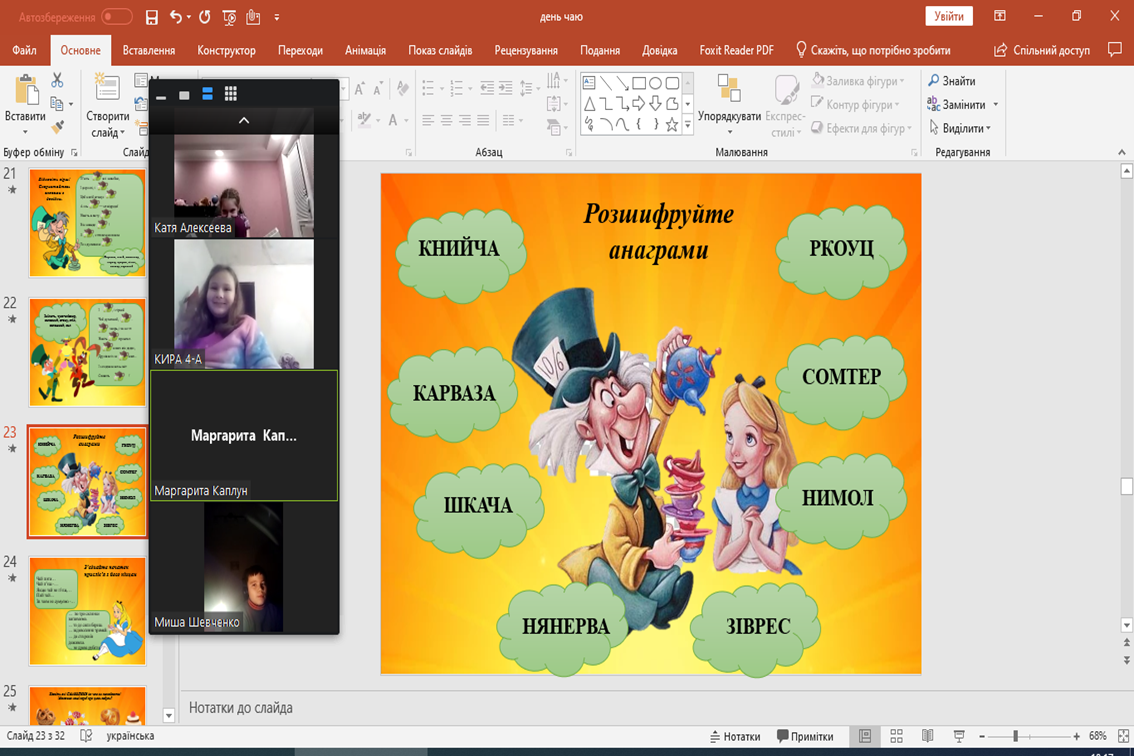Open the Рецензування tab
Image resolution: width=1134 pixels, height=756 pixels.
pos(526,50)
